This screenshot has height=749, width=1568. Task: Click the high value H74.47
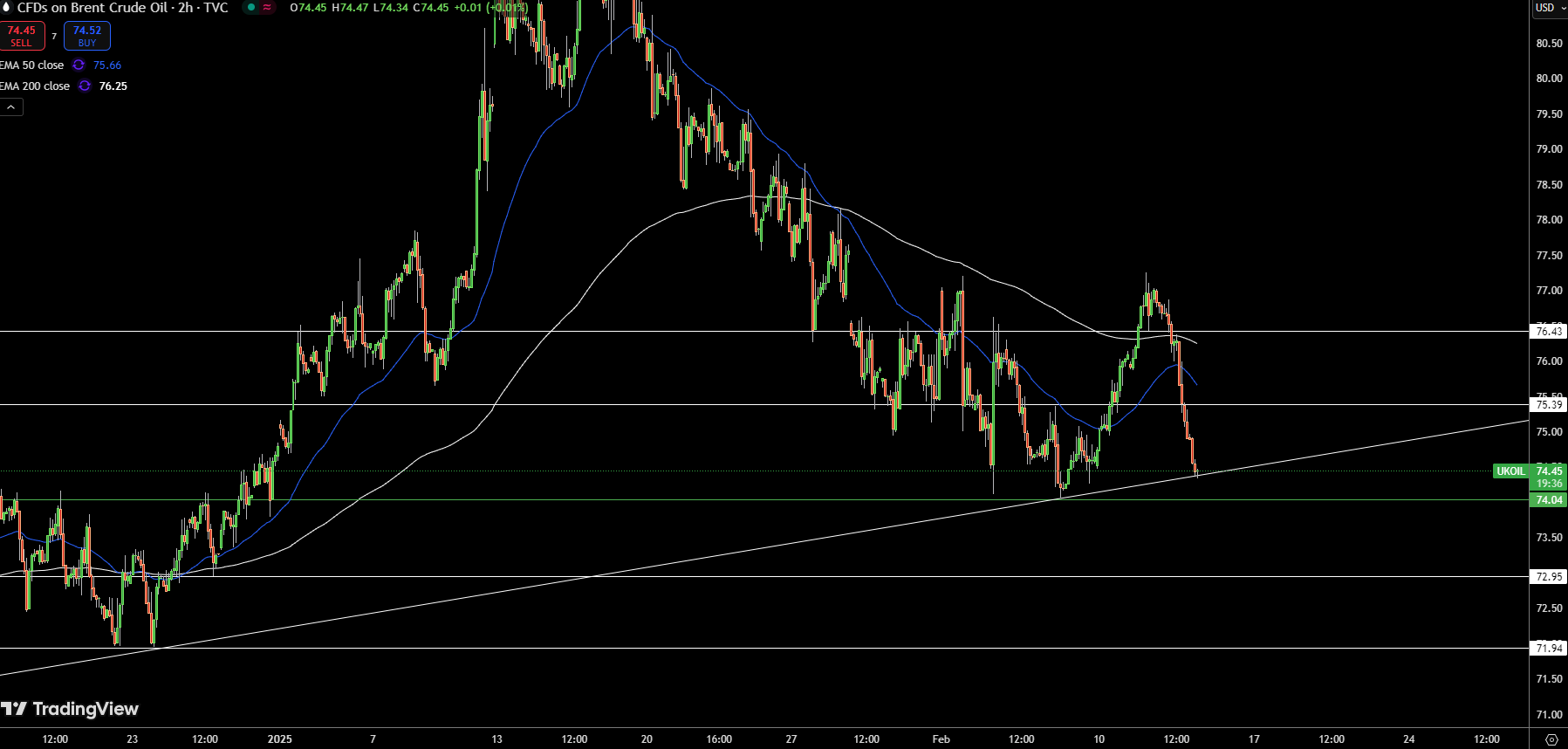pos(350,7)
